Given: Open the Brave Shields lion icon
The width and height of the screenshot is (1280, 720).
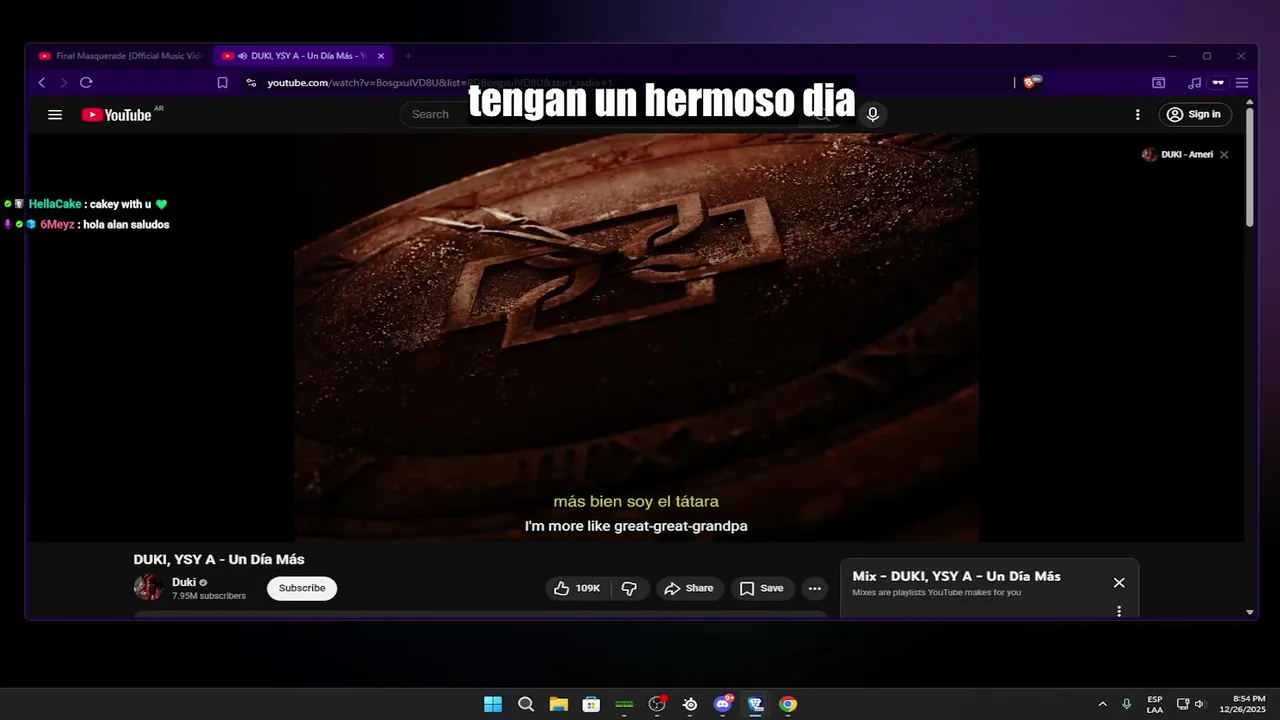Looking at the screenshot, I should [1031, 82].
